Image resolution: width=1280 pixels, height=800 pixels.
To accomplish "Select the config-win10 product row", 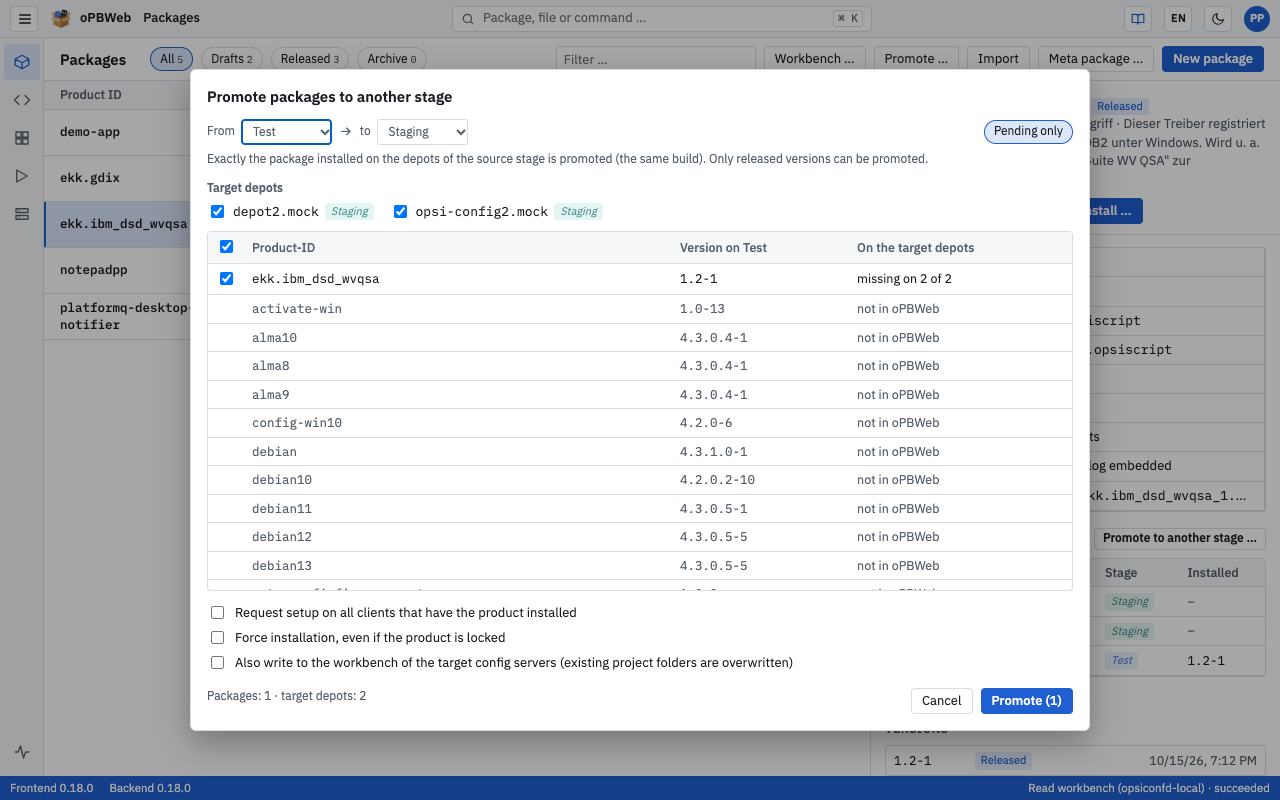I will click(640, 423).
